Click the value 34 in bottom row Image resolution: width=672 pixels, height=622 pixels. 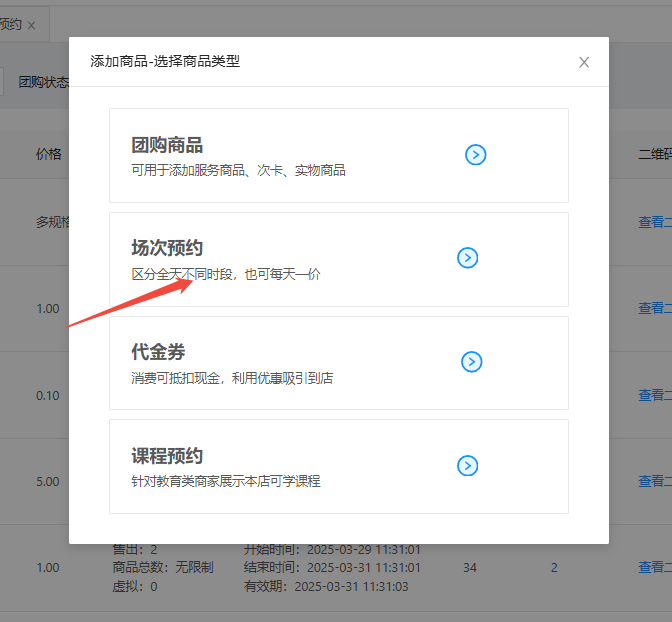pos(470,568)
